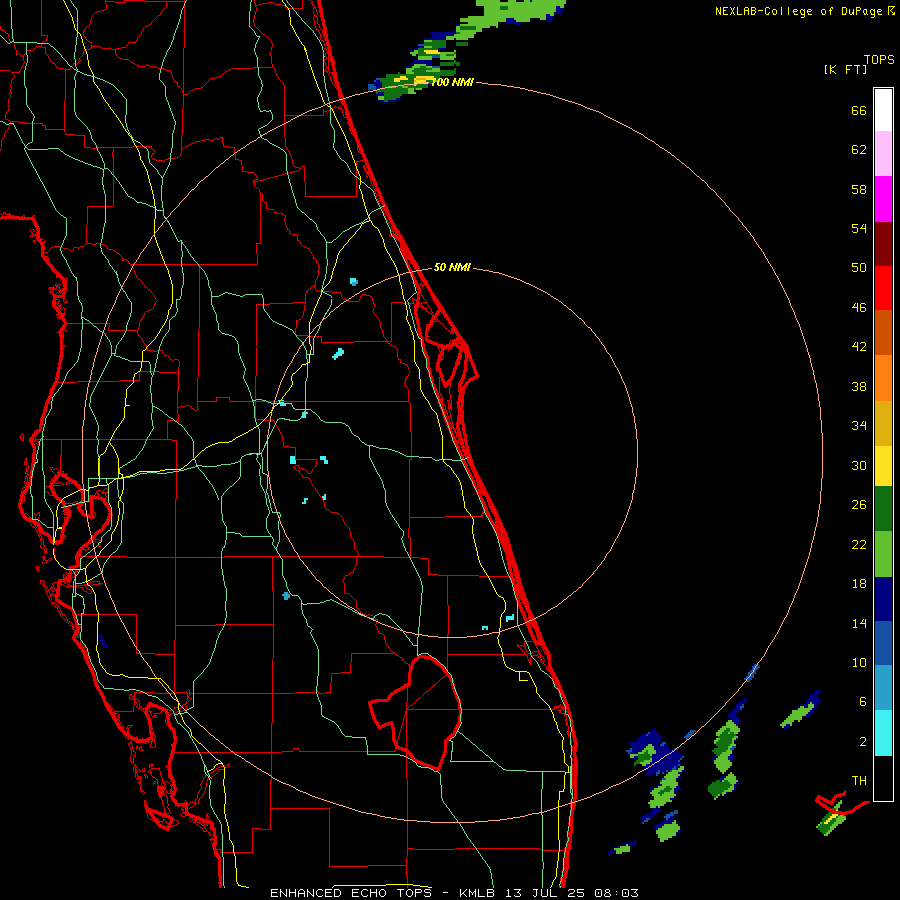Click the 58 legend value
The image size is (900, 900).
click(859, 189)
